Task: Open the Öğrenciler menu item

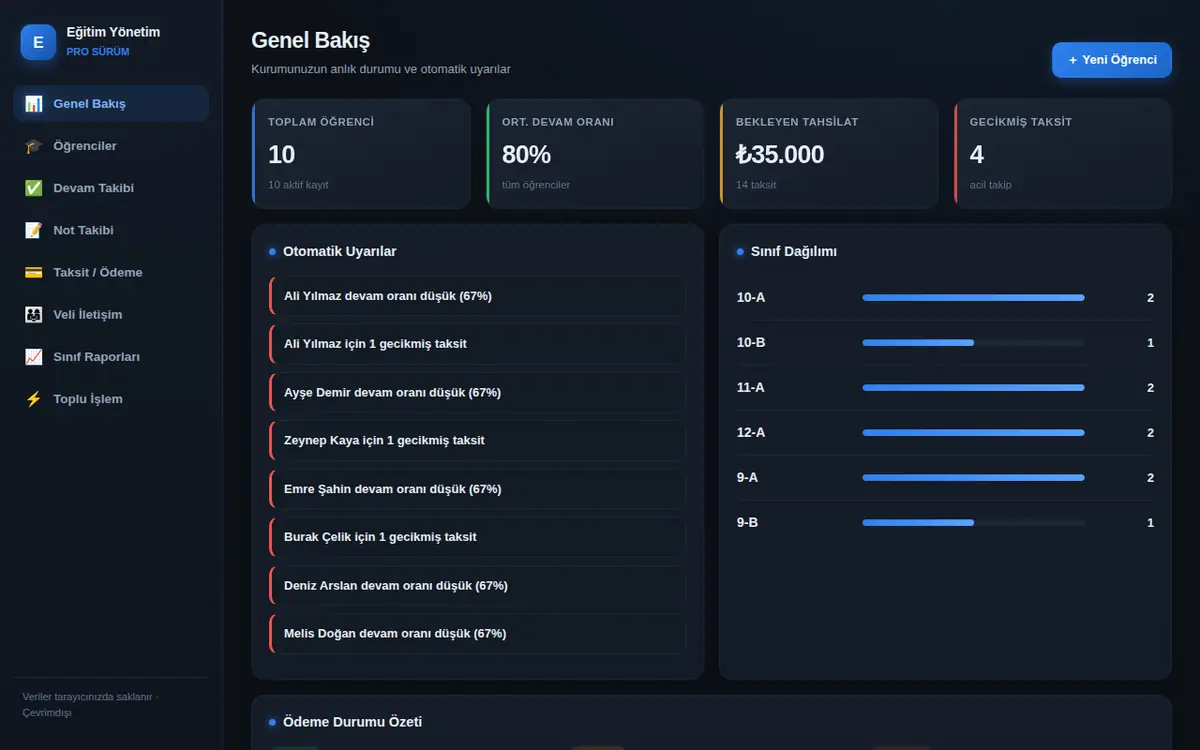Action: point(111,146)
